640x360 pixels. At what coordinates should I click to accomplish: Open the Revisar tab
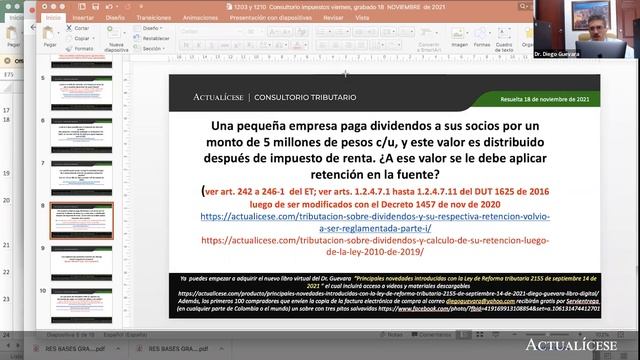pos(333,18)
